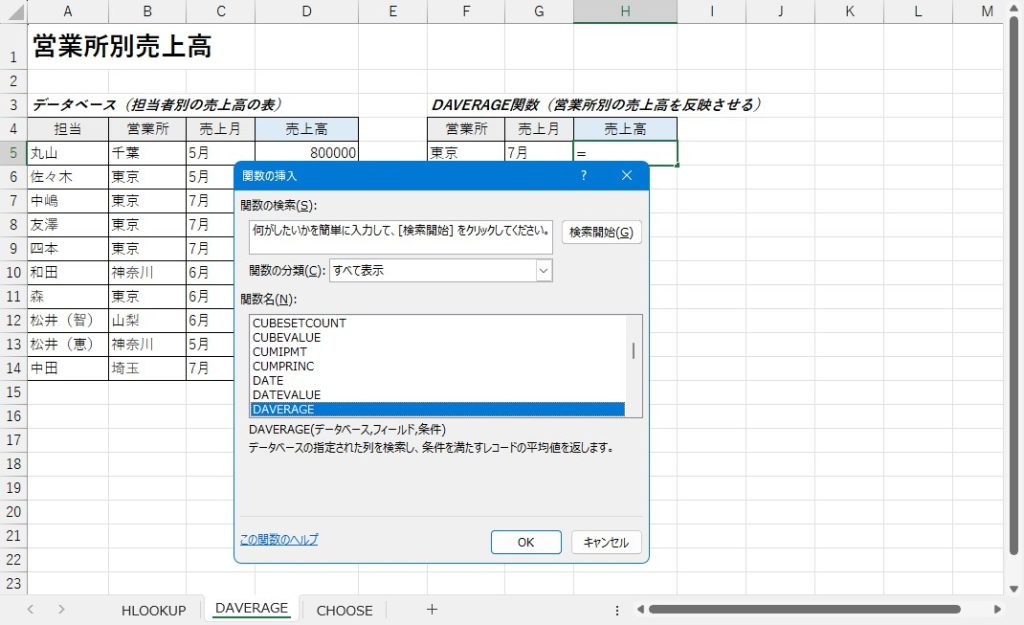Screen dimensions: 1024x625
Task: Click the select-all corner of the sheet
Action: point(13,11)
